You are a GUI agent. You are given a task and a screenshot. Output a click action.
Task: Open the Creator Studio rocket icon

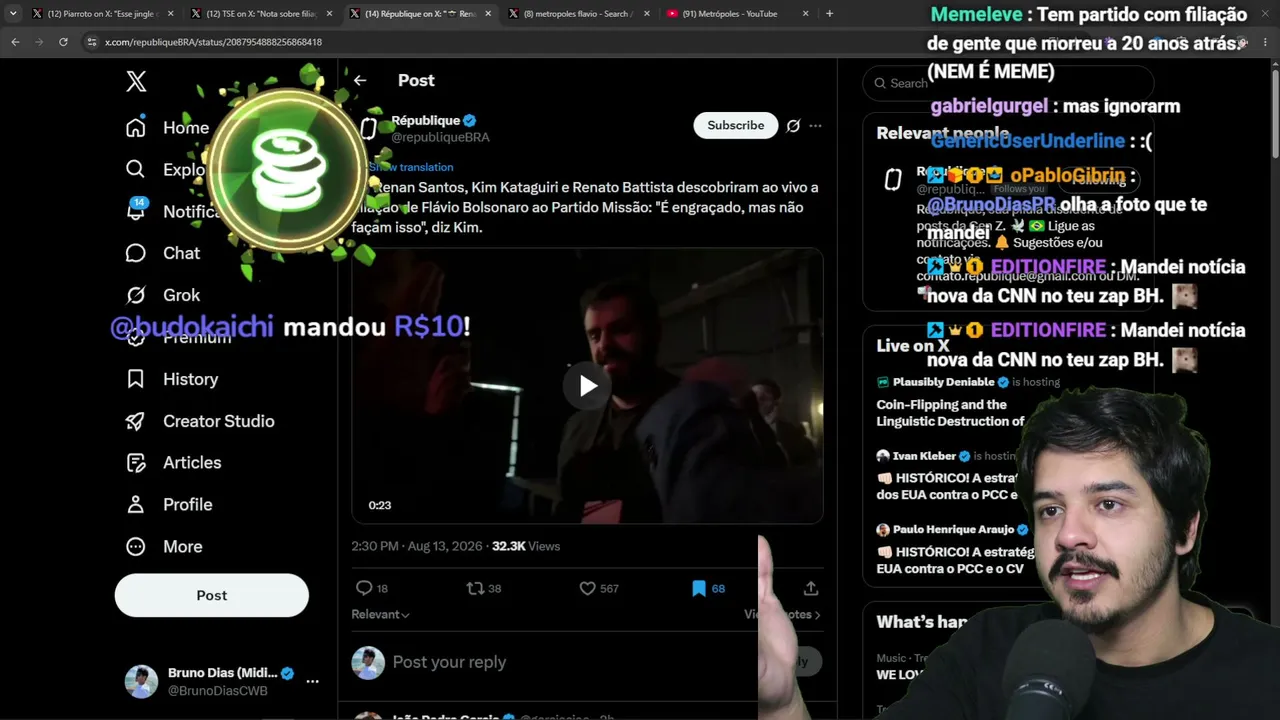click(x=136, y=421)
